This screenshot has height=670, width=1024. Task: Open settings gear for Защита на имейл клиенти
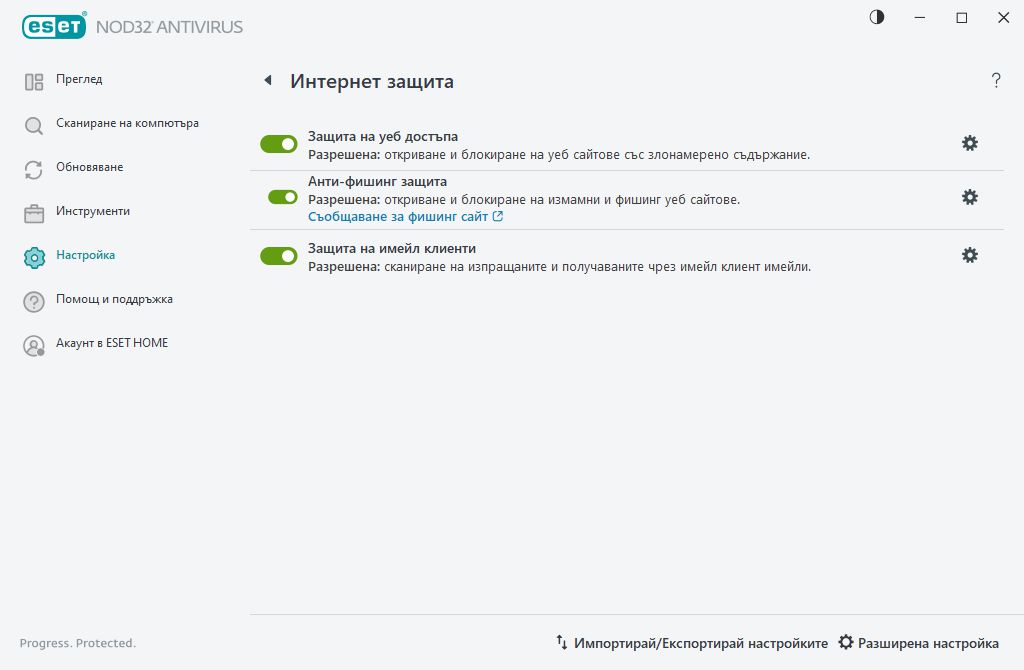click(x=970, y=255)
